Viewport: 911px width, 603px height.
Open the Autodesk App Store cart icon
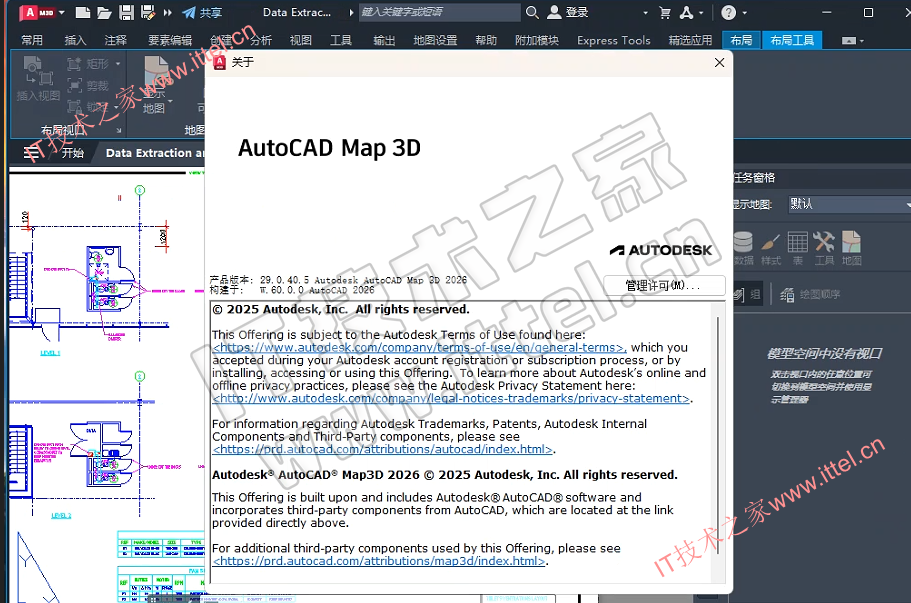pos(665,12)
